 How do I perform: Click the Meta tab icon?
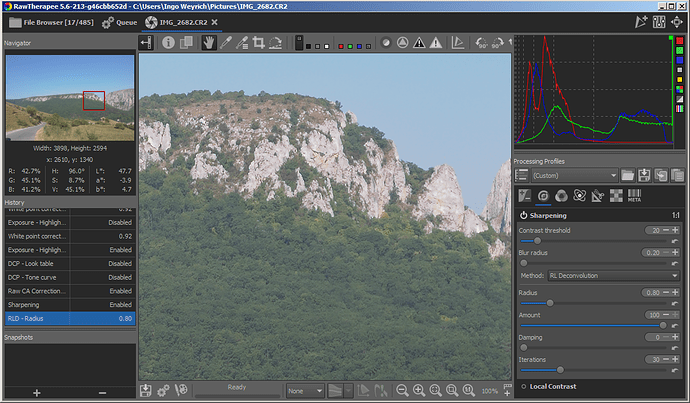[x=634, y=195]
